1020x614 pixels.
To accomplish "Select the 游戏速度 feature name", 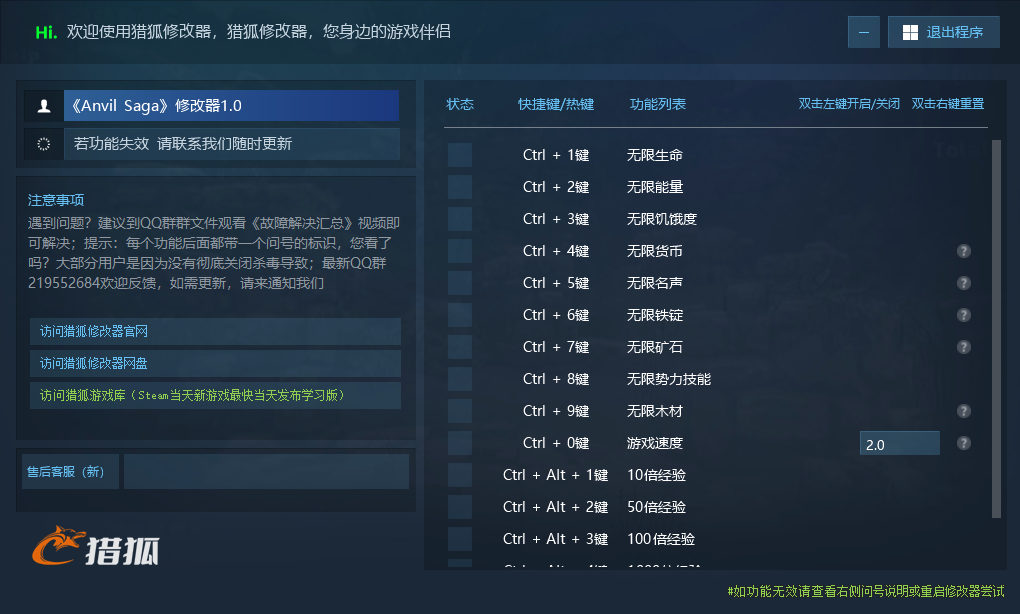I will pyautogui.click(x=654, y=443).
